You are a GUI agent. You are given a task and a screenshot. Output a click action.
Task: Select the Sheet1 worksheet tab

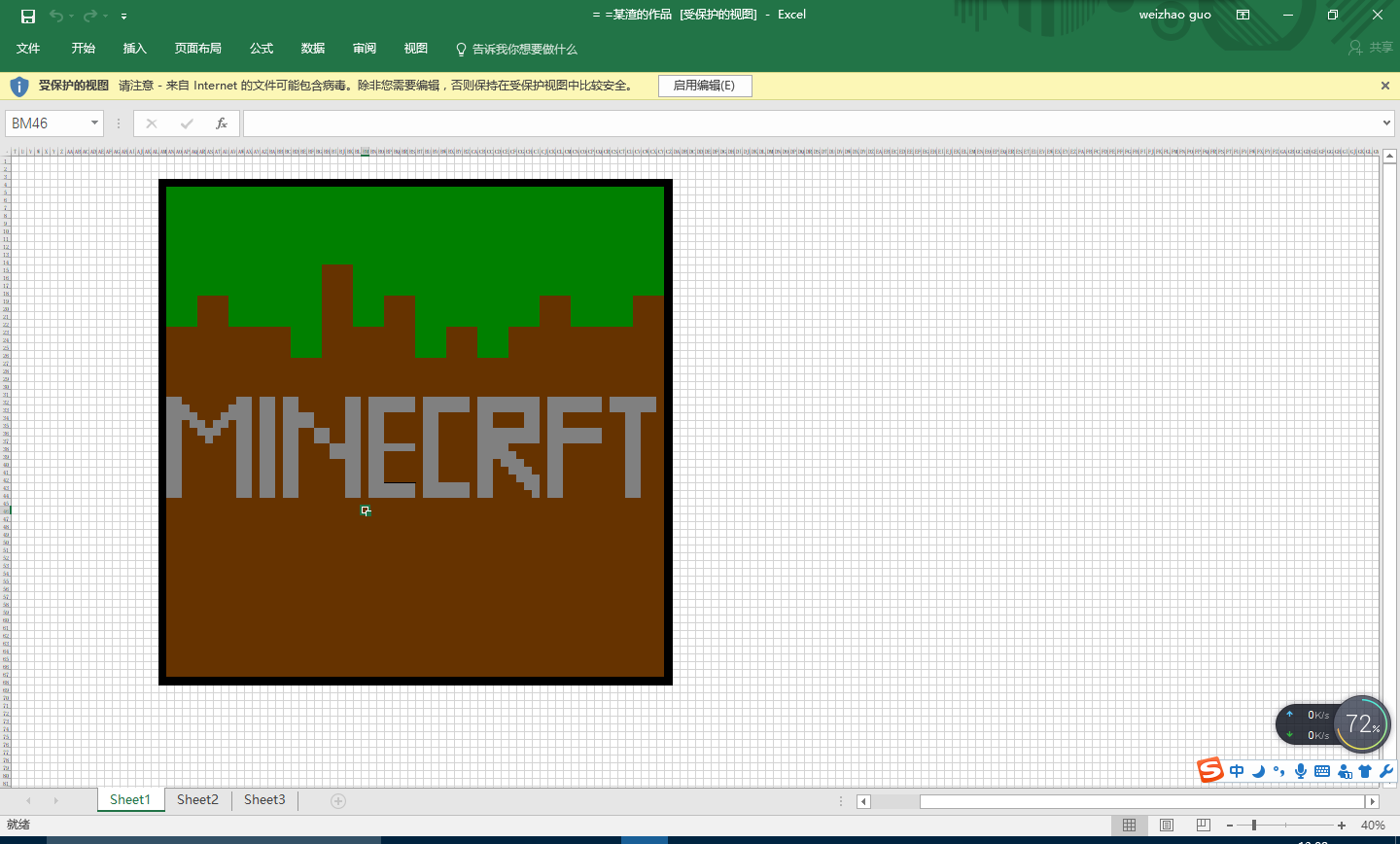click(x=130, y=800)
